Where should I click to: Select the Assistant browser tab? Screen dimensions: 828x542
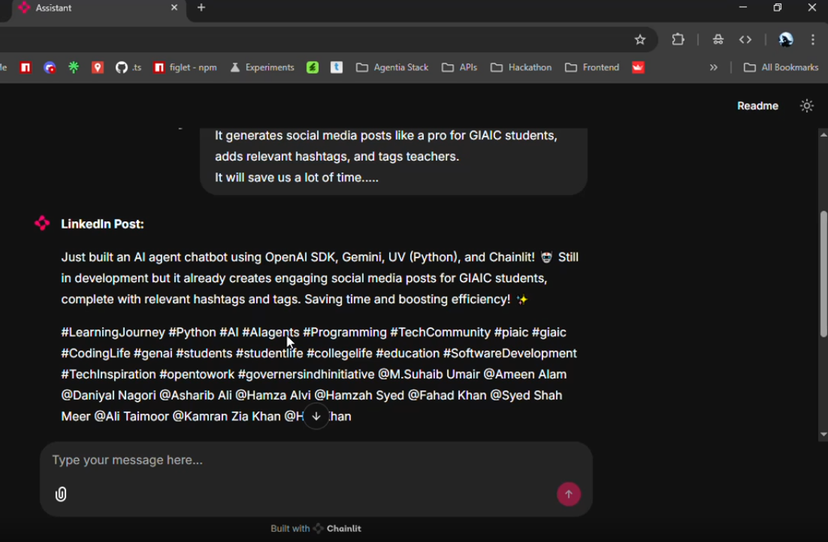pos(99,8)
